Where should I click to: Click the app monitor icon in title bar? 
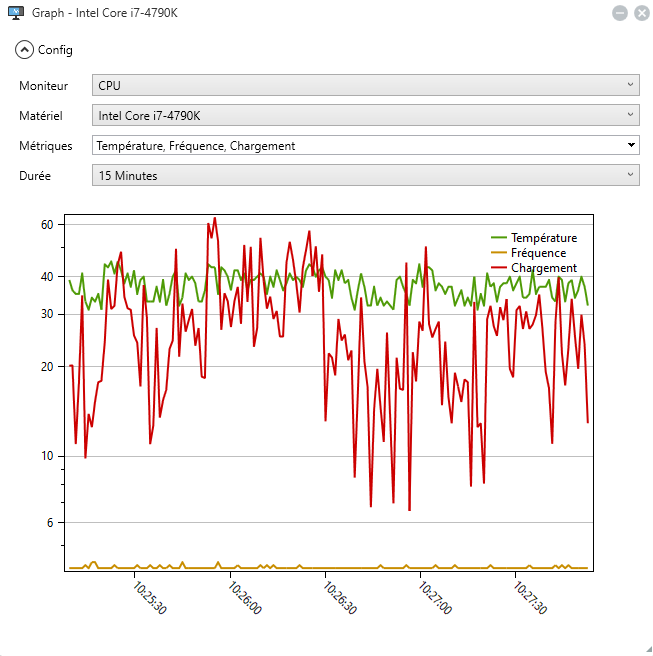click(x=16, y=13)
